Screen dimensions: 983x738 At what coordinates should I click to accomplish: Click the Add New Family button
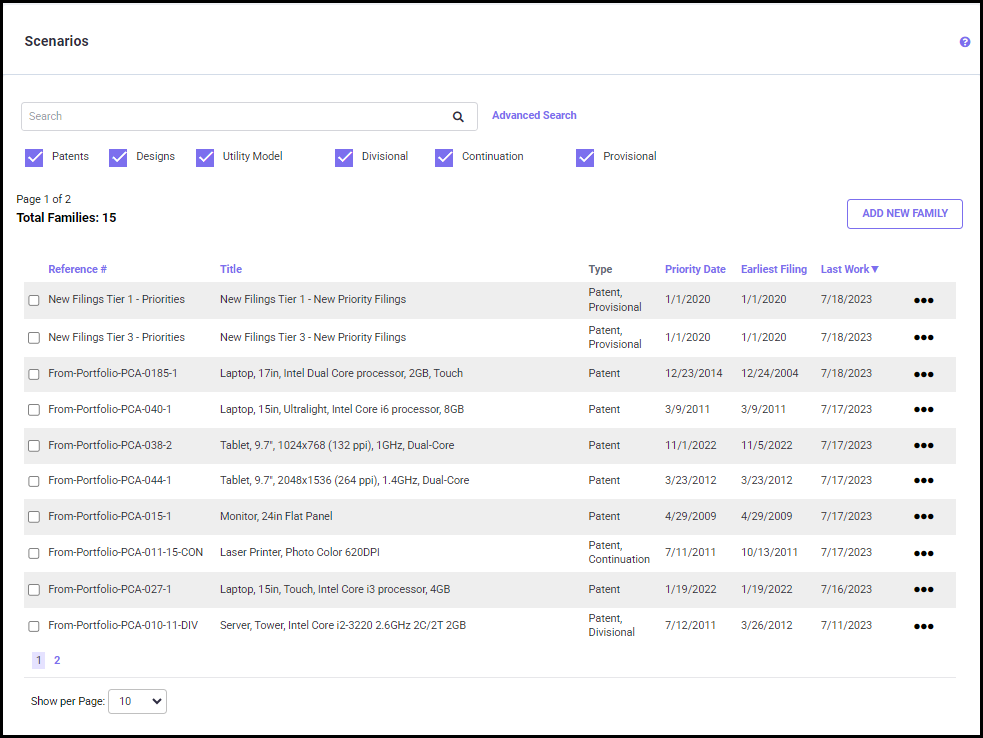(x=904, y=214)
